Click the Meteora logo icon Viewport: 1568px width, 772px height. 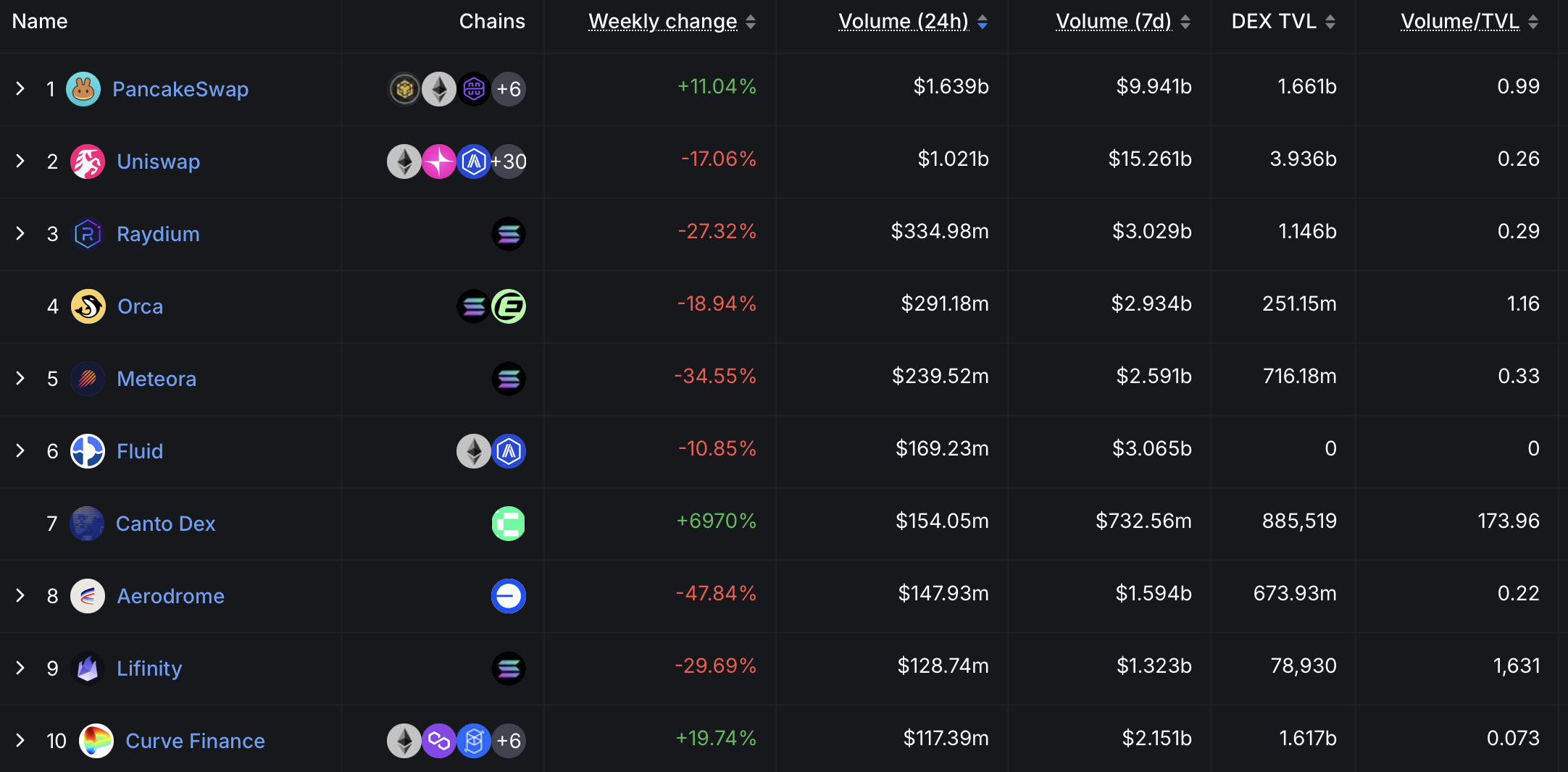88,379
